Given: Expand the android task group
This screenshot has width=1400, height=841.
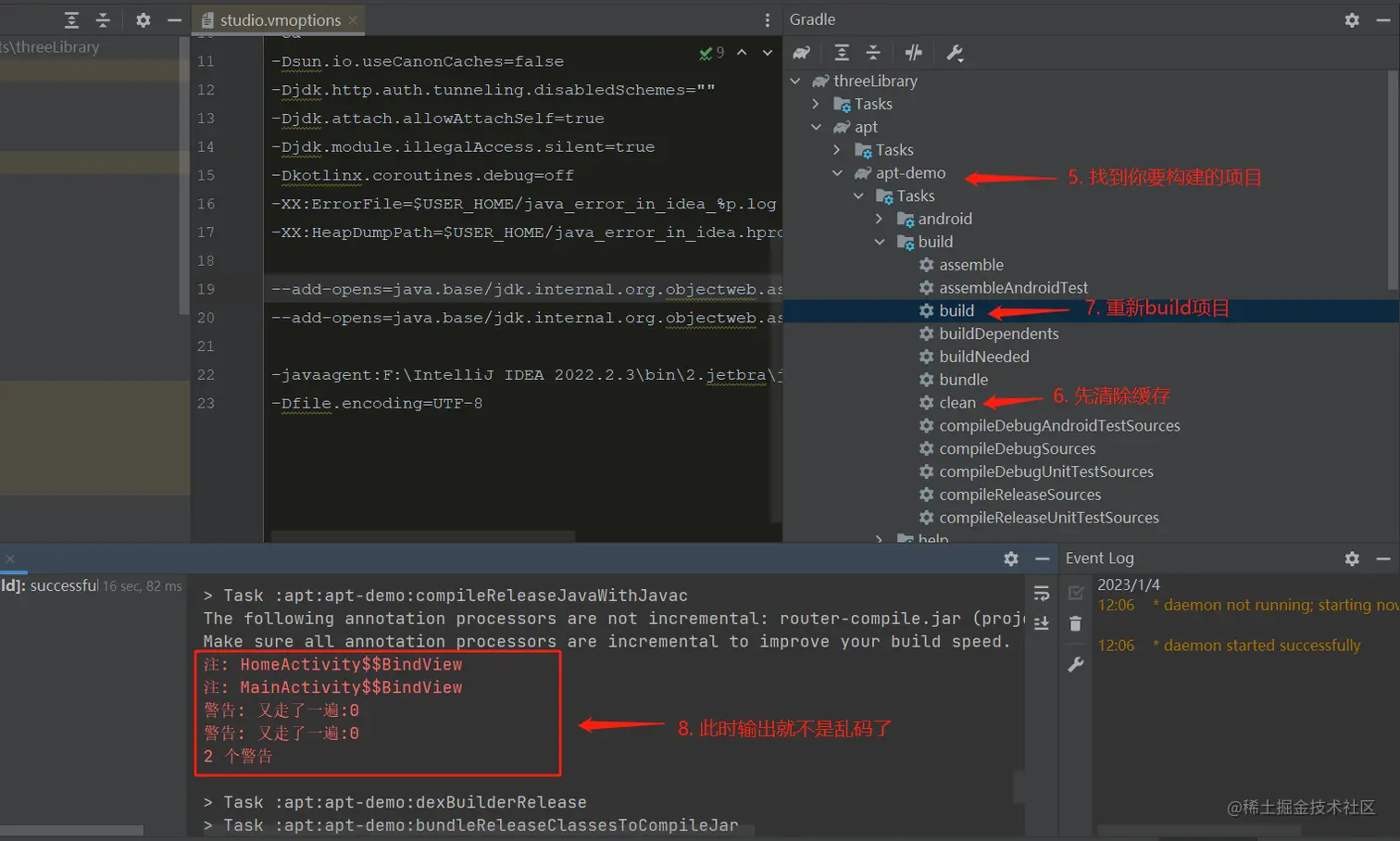Looking at the screenshot, I should tap(880, 219).
